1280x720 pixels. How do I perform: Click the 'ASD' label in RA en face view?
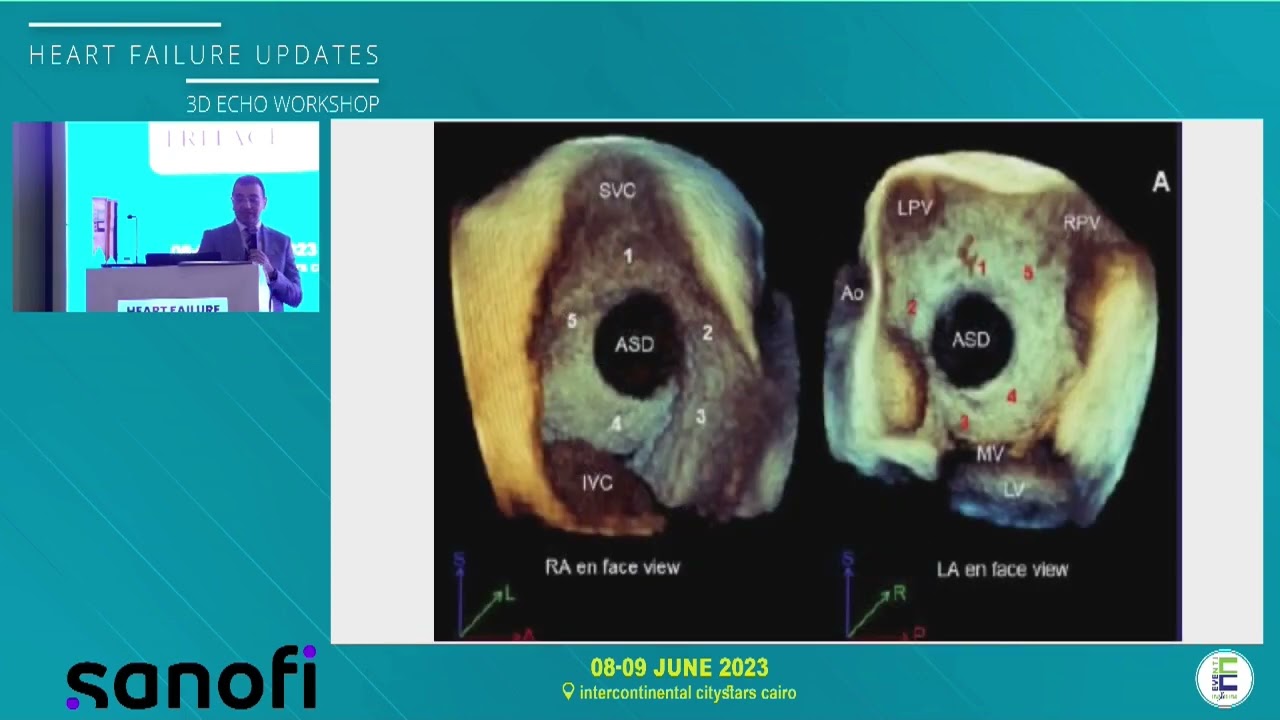coord(634,345)
